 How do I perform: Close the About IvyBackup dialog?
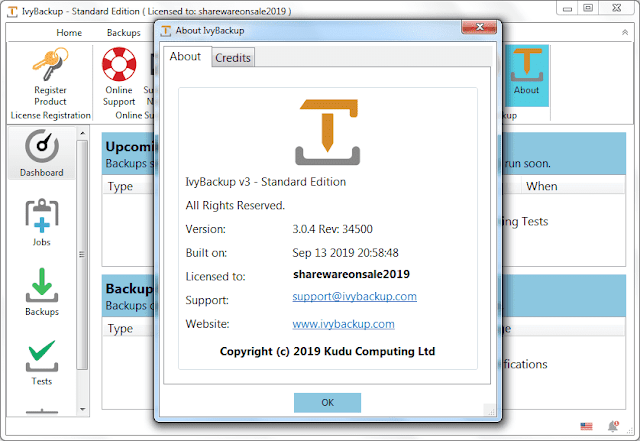pyautogui.click(x=479, y=27)
